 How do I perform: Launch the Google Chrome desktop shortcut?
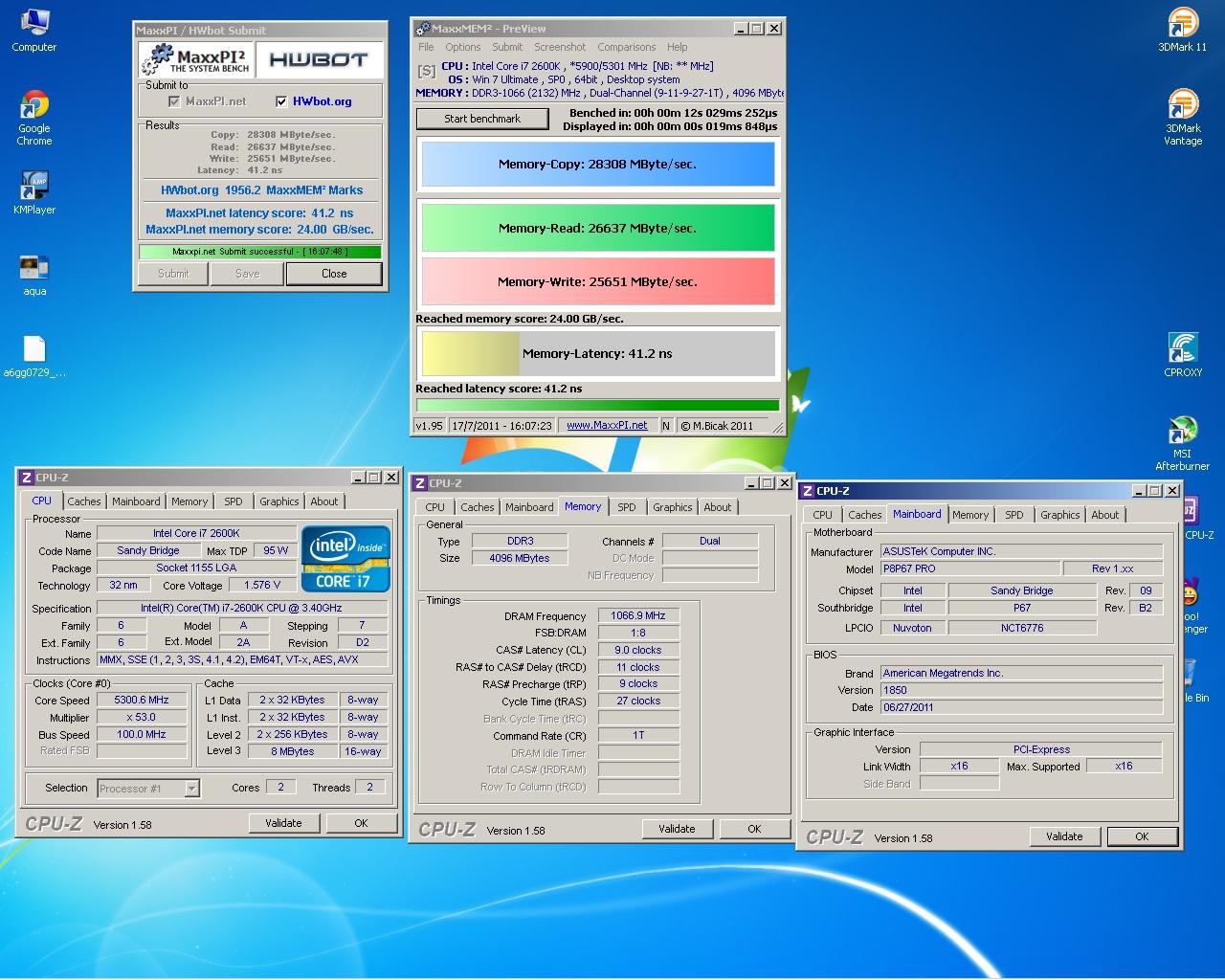coord(34,119)
